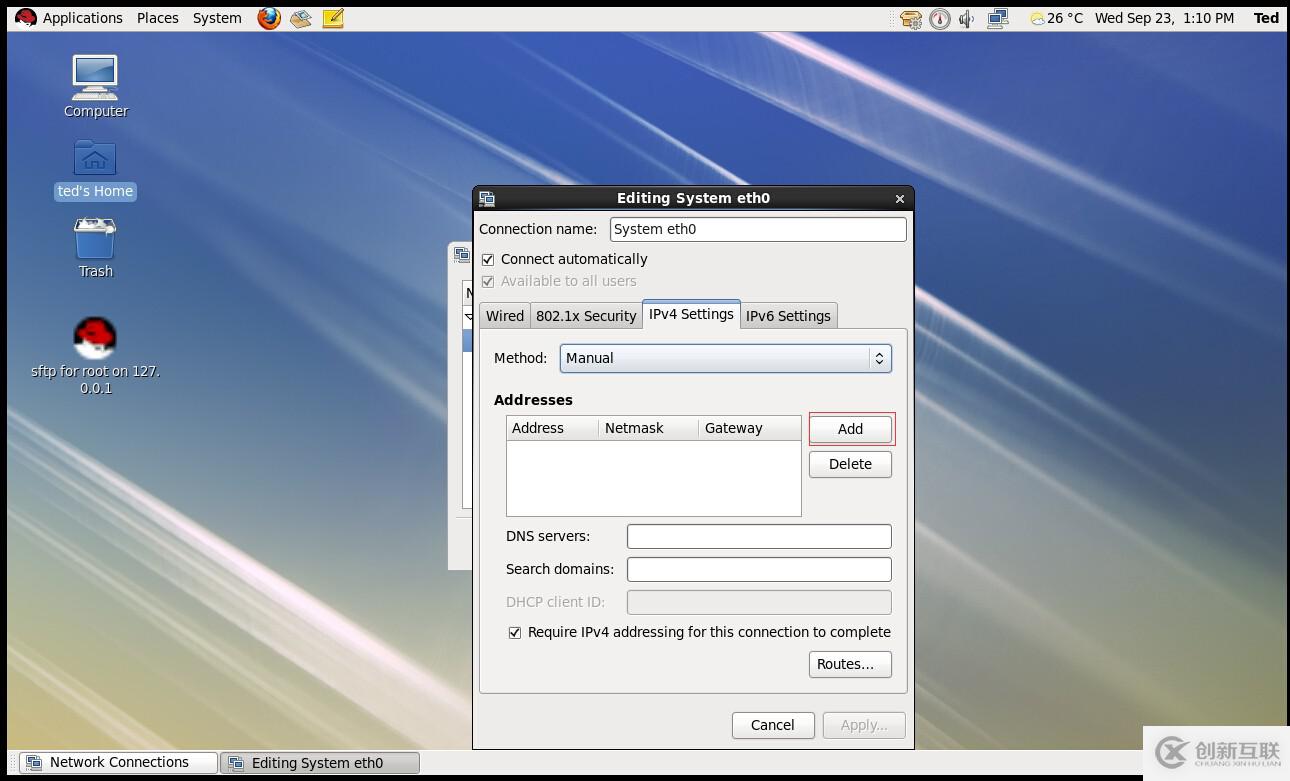Toggle Available to all users checkbox

click(x=488, y=281)
